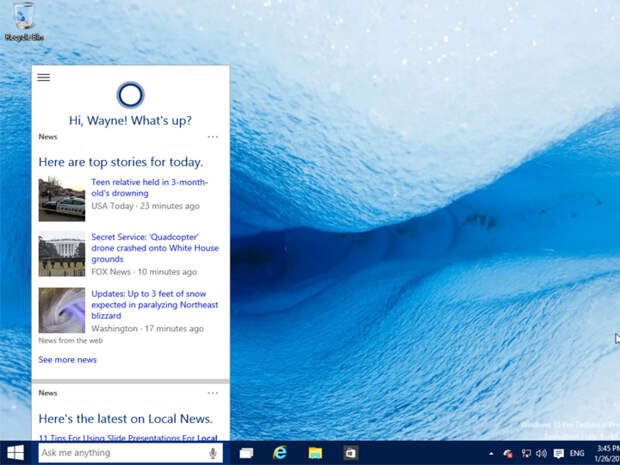Viewport: 620px width, 465px height.
Task: Launch Internet Explorer from taskbar
Action: (x=280, y=453)
